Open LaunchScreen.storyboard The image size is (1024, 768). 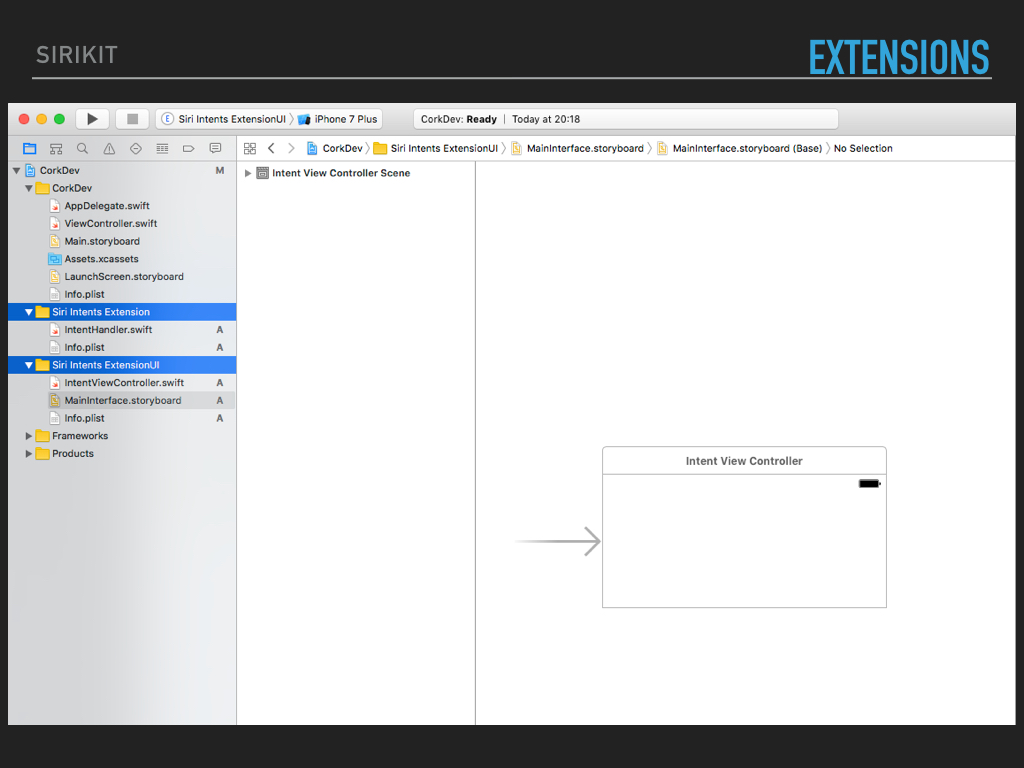click(122, 276)
